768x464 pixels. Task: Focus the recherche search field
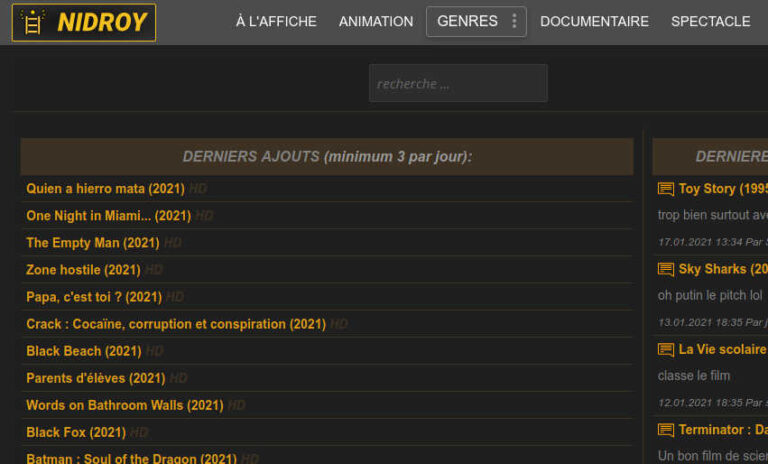pyautogui.click(x=457, y=84)
